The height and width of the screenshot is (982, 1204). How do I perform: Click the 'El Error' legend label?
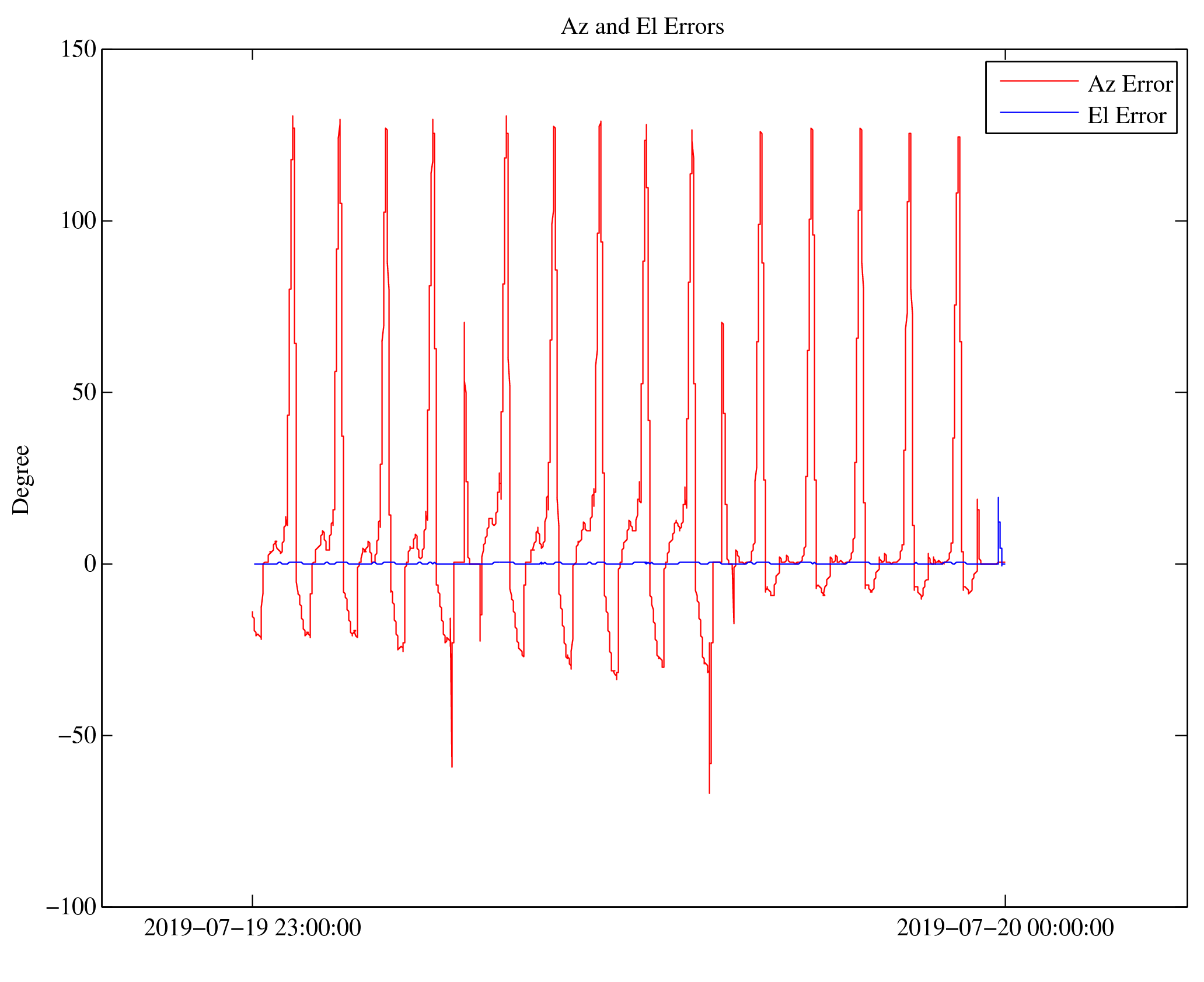tap(1126, 116)
